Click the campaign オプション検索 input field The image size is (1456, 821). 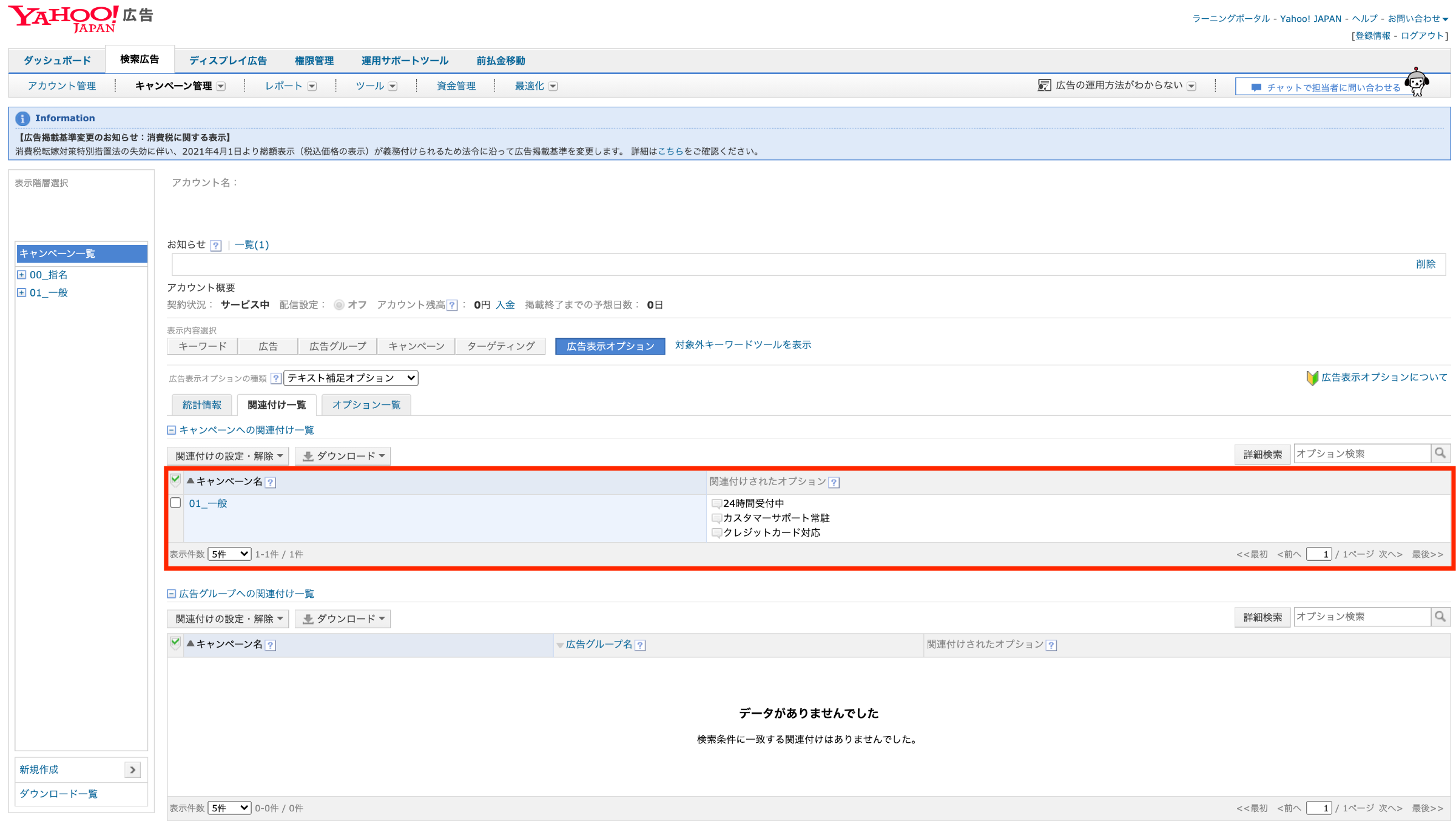[1362, 453]
